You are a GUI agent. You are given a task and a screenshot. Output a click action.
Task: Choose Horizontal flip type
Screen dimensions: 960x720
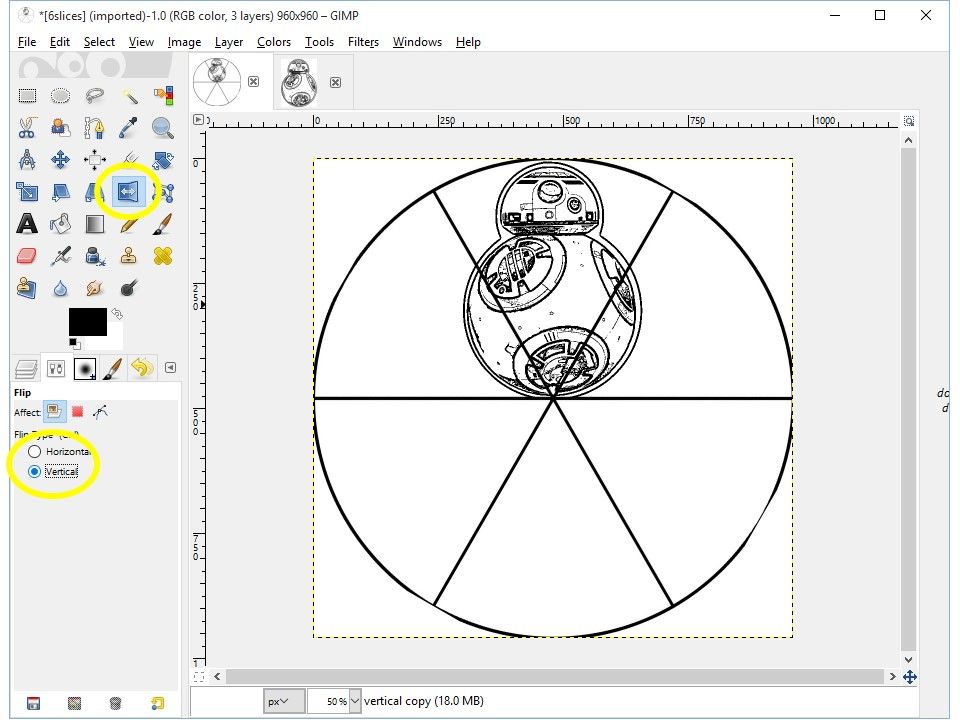(59, 451)
